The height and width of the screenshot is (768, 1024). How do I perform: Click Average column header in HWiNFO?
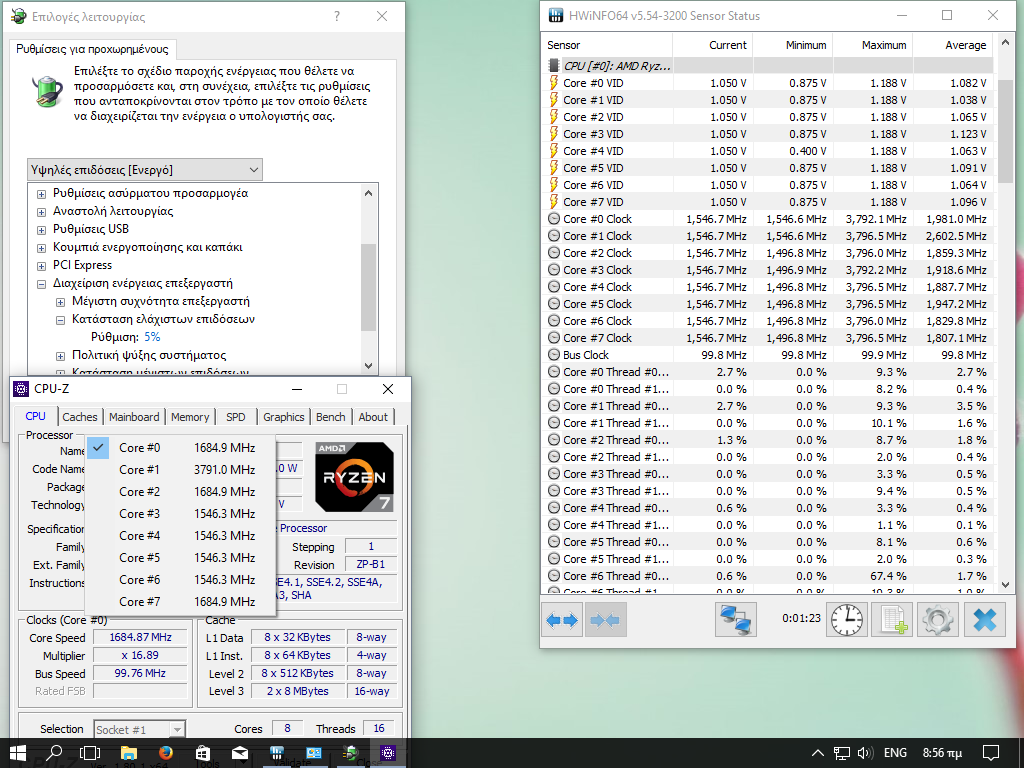tap(953, 45)
